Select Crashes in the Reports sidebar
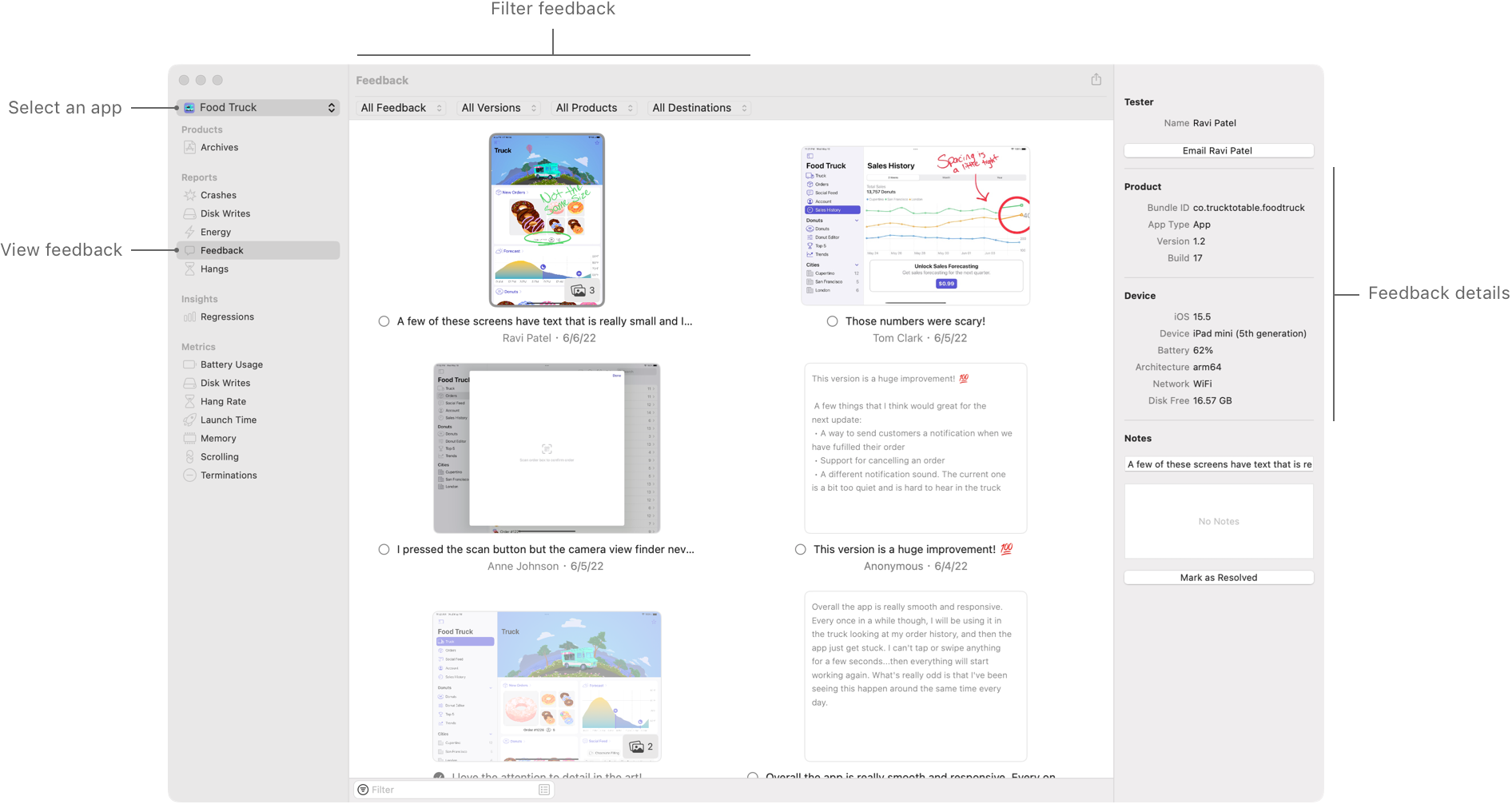 219,194
